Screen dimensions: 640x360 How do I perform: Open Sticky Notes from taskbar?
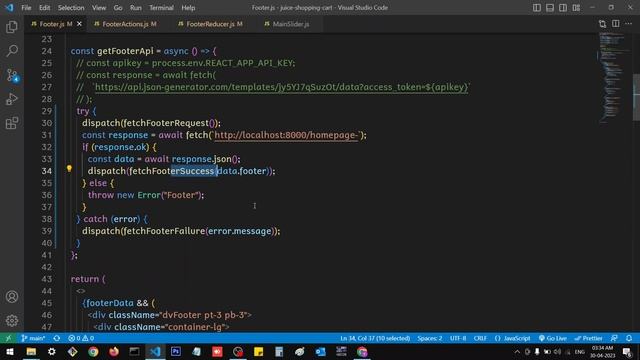(258, 352)
